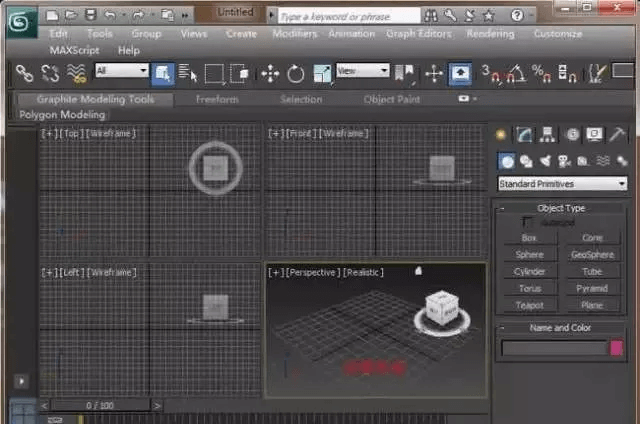Click the Bind to Space Warp icon

pos(76,73)
